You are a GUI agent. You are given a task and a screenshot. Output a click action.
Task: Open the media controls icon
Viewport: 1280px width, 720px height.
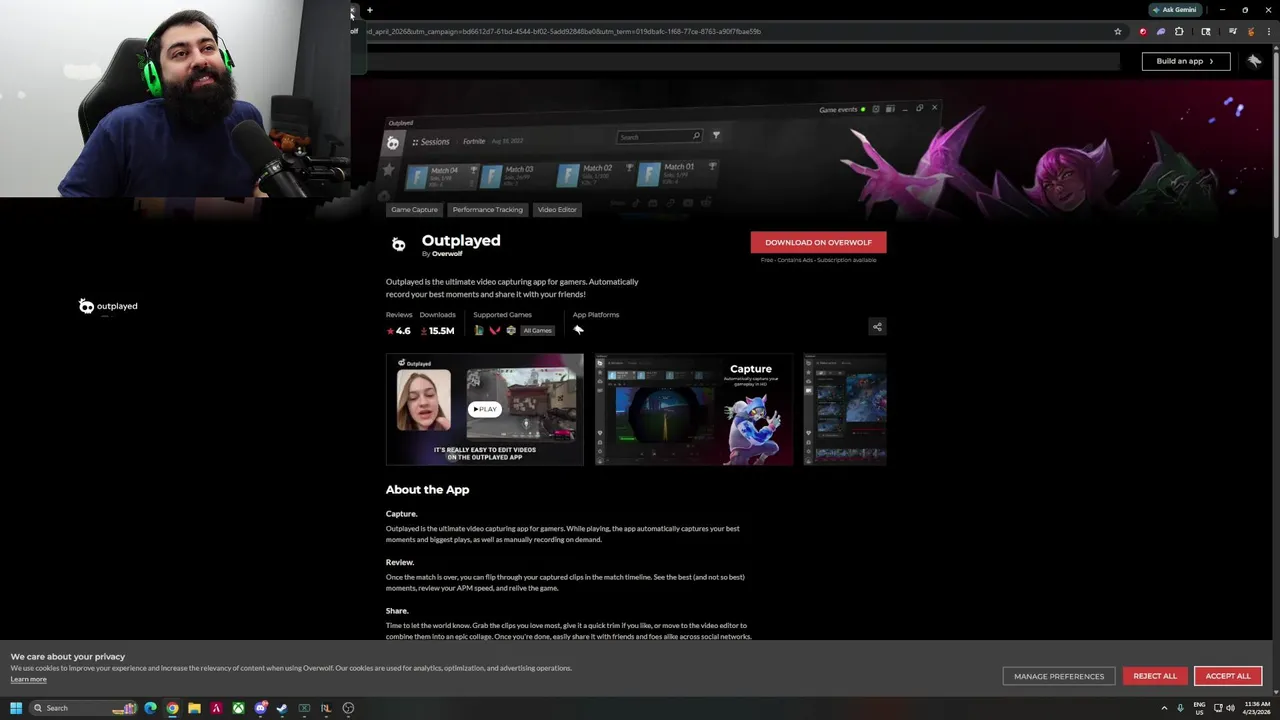1233,31
